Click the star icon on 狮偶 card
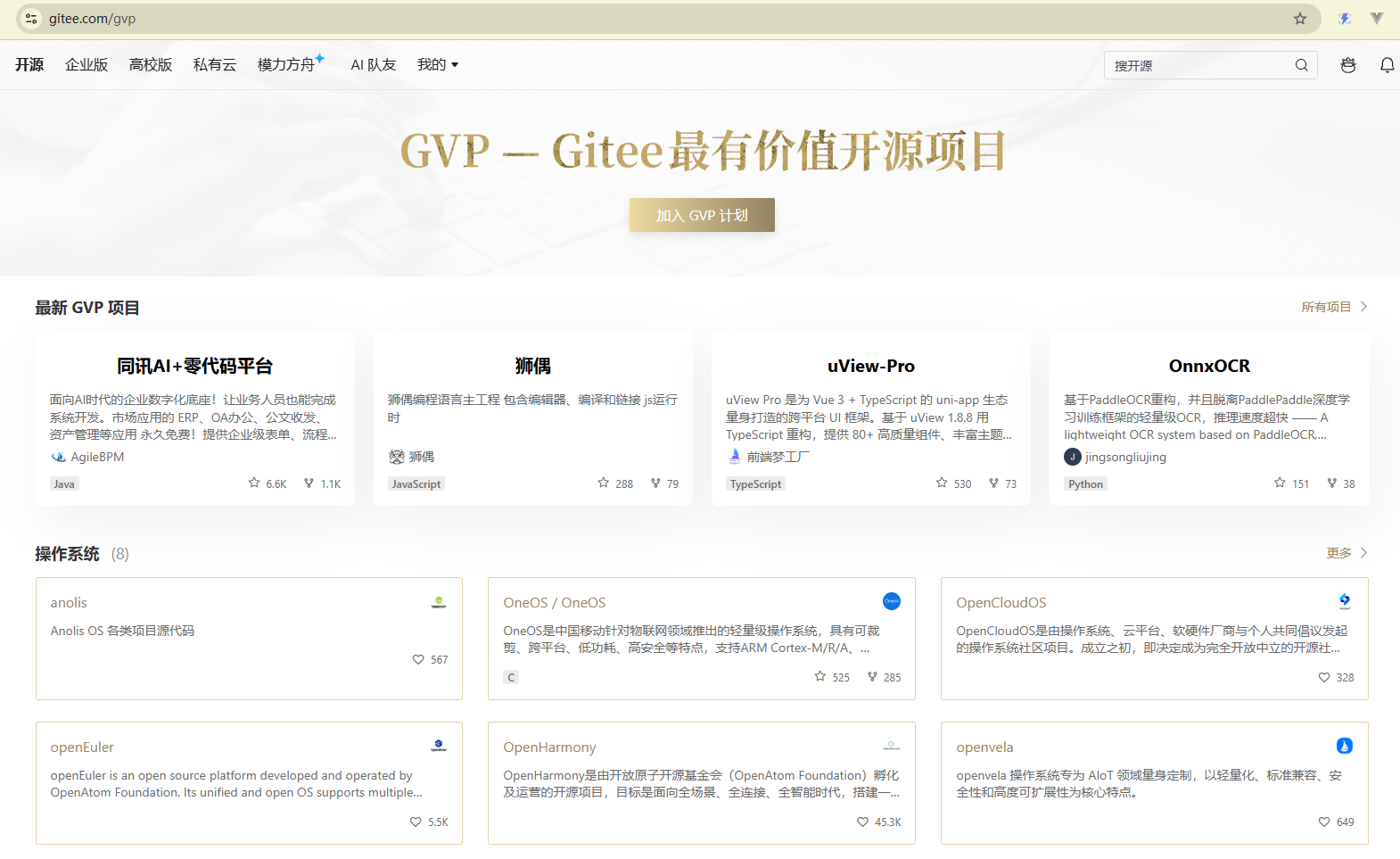The height and width of the screenshot is (859, 1400). click(604, 483)
